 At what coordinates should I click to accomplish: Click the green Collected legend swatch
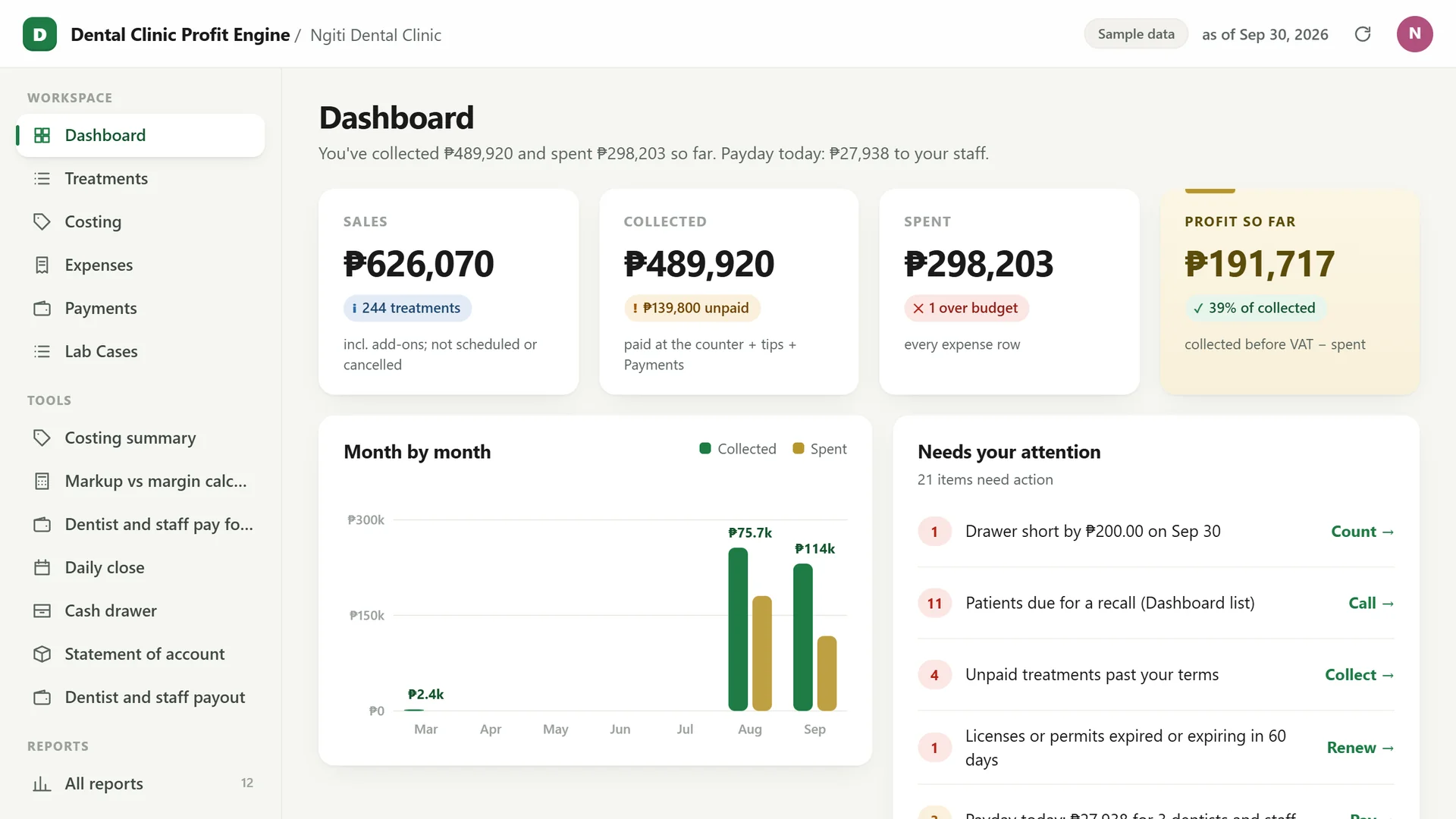705,448
